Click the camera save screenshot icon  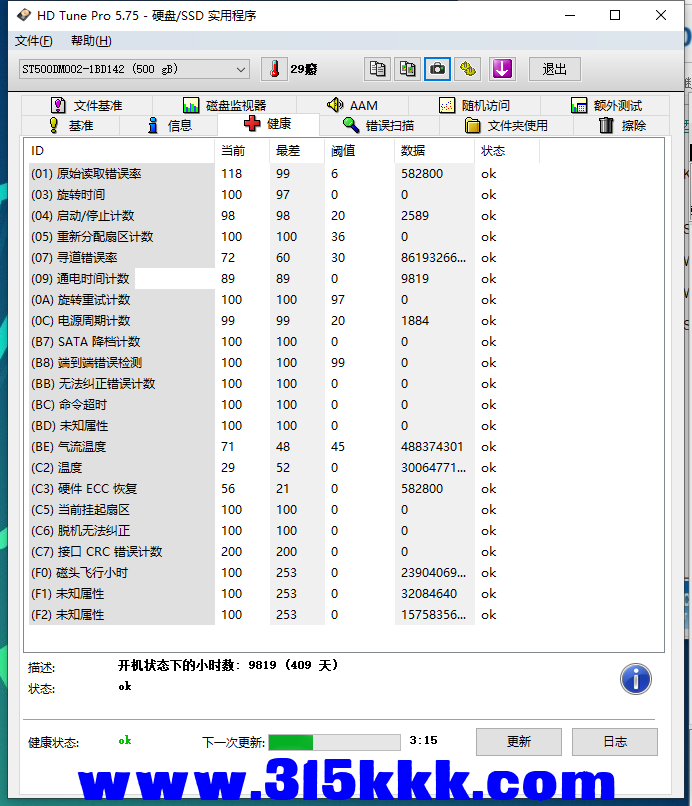click(438, 69)
